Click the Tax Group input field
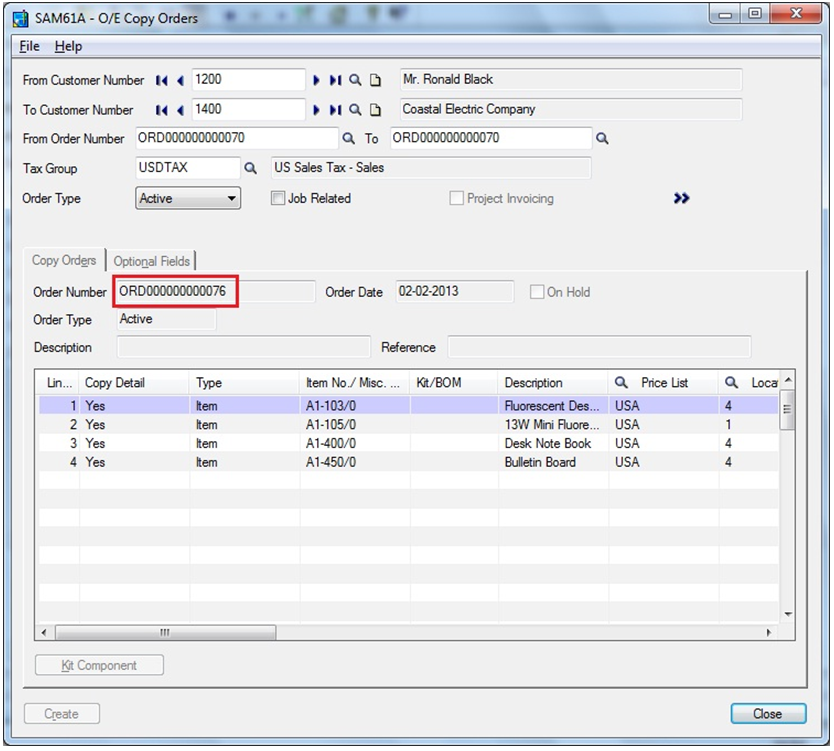This screenshot has height=751, width=834. click(188, 168)
